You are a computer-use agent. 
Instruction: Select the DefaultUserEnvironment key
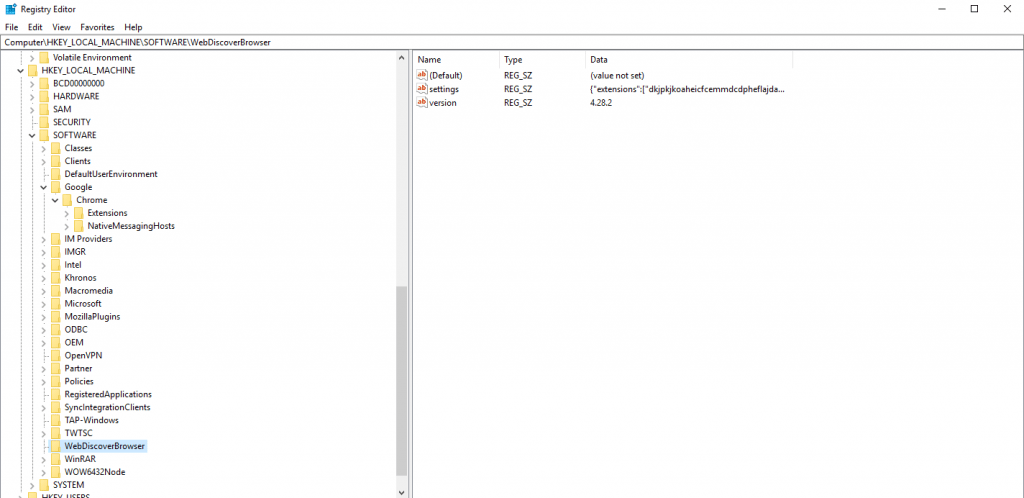point(111,174)
